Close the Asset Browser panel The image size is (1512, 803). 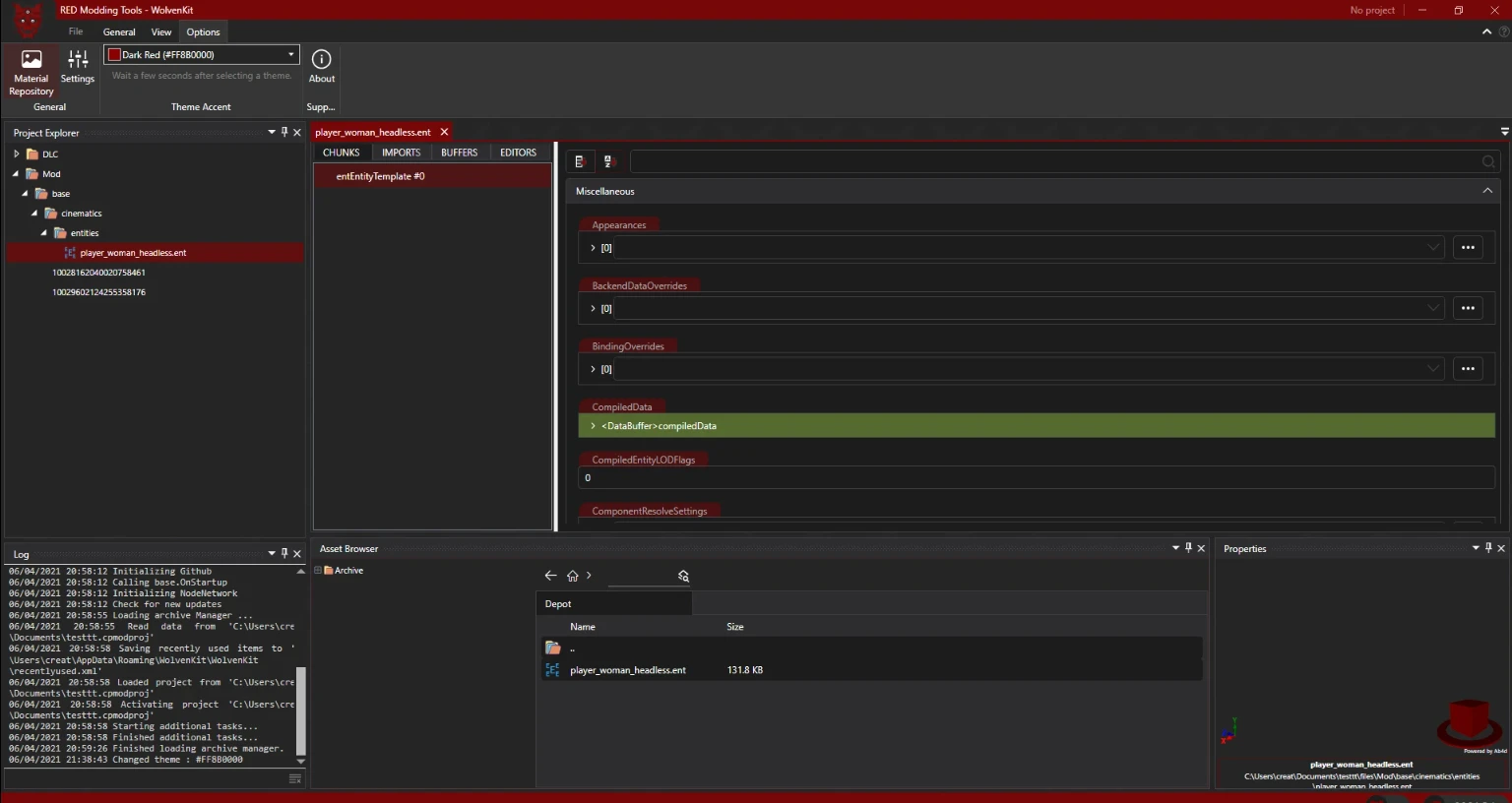1201,548
